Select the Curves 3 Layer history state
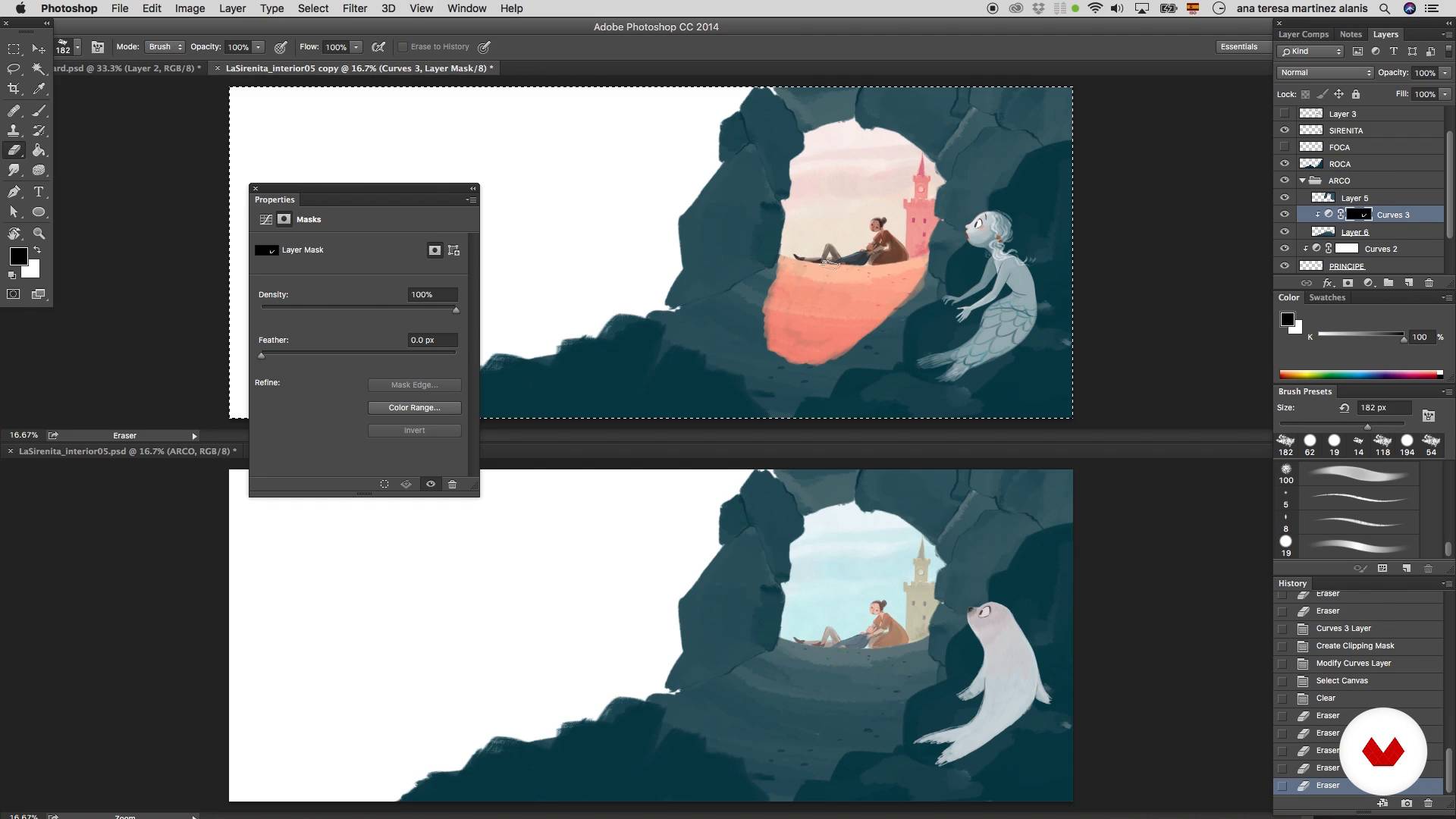Image resolution: width=1456 pixels, height=819 pixels. [x=1358, y=629]
